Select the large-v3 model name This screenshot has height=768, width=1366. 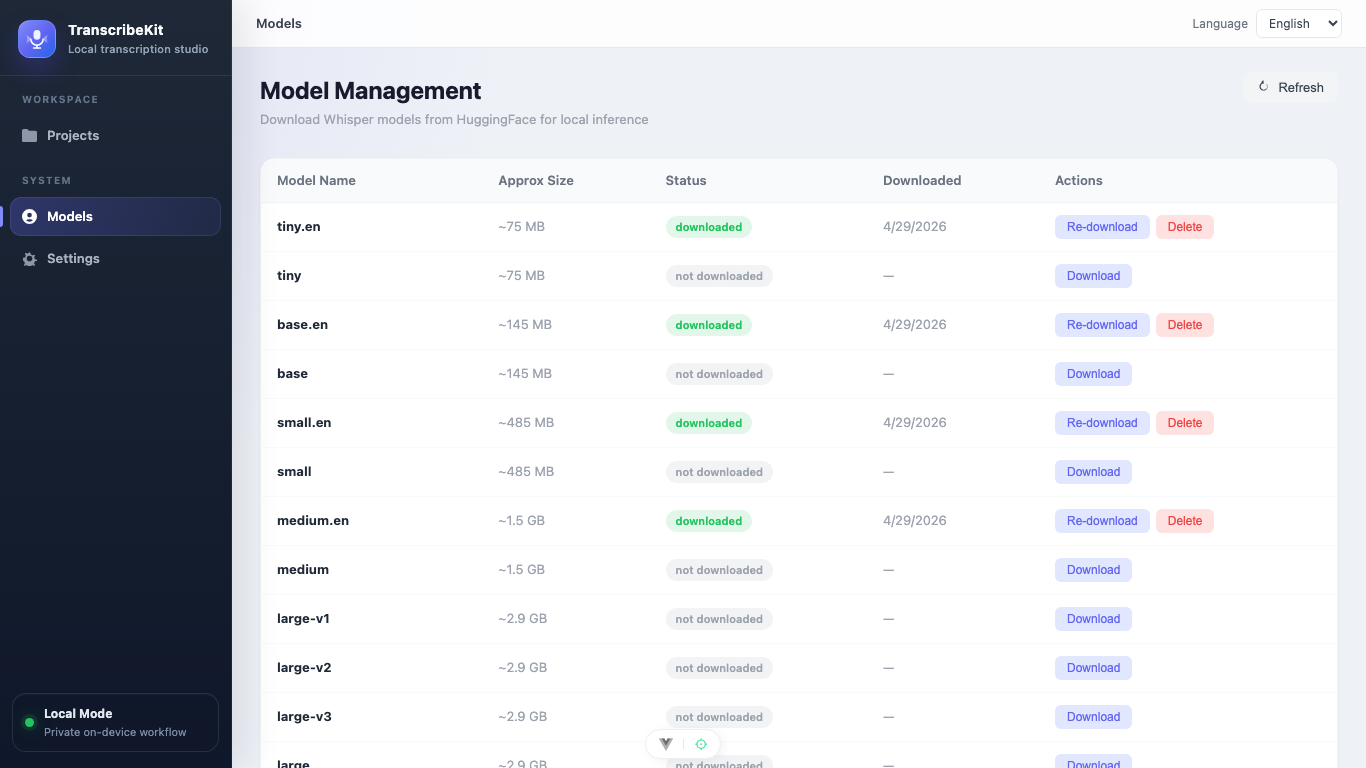click(x=304, y=717)
